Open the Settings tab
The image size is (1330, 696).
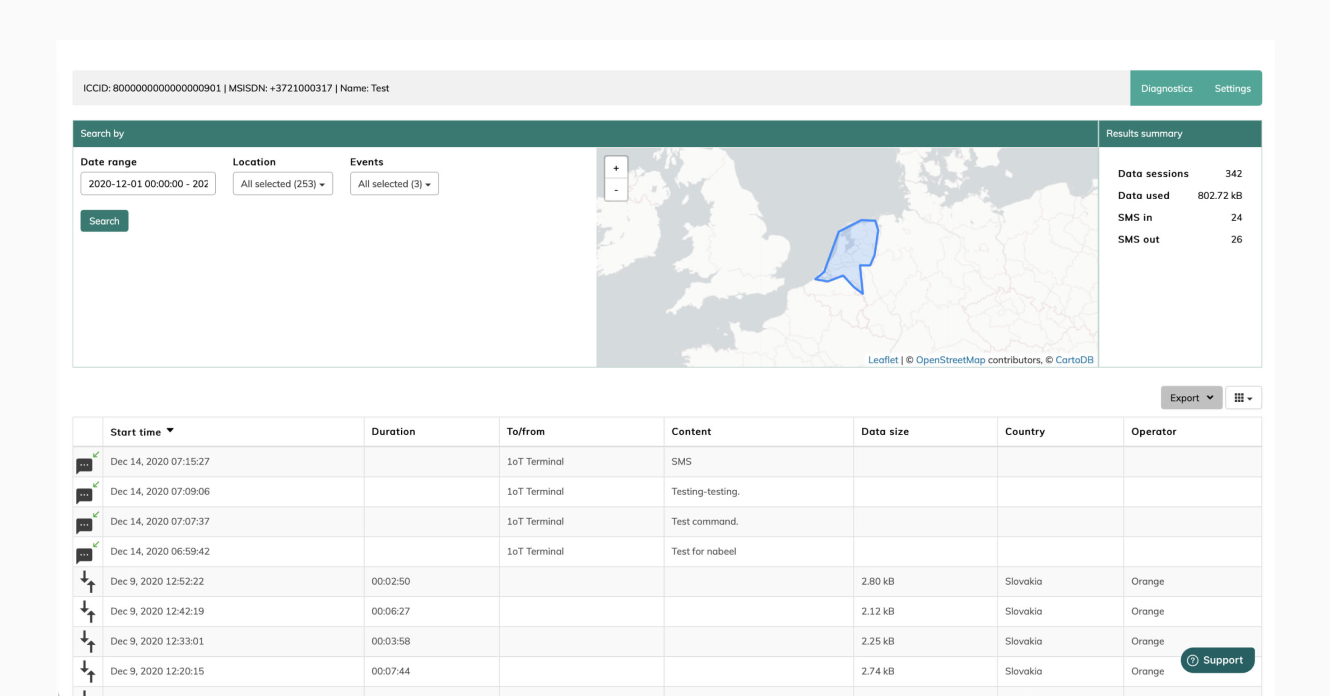point(1232,88)
